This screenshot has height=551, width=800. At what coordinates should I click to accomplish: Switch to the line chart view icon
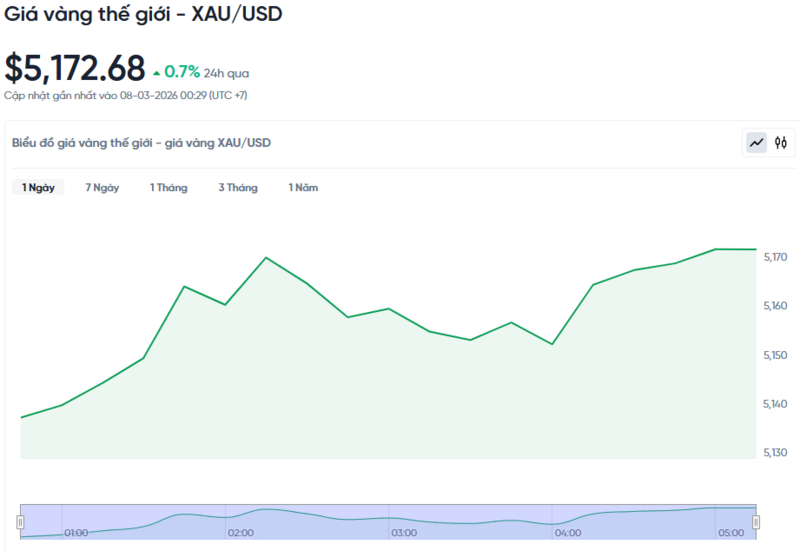click(756, 143)
